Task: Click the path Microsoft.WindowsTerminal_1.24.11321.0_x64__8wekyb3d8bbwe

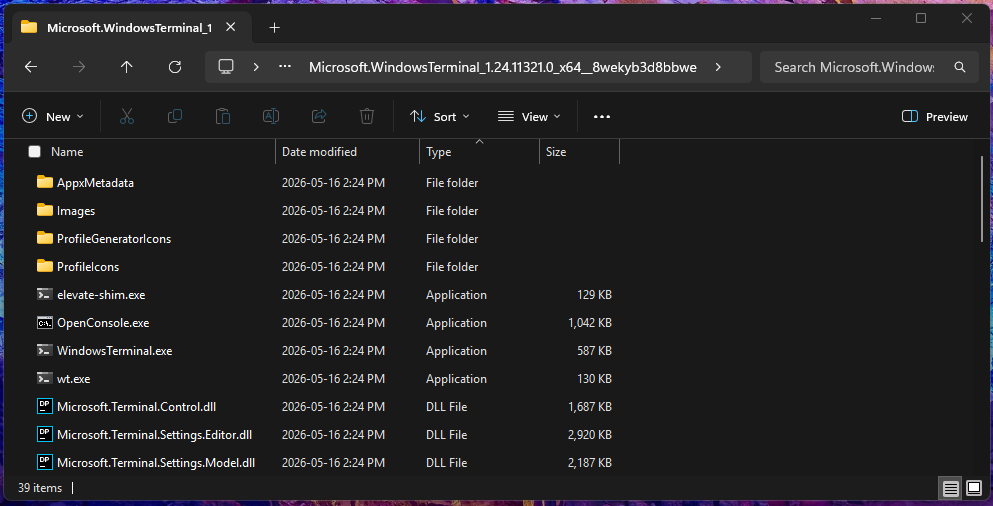Action: point(503,67)
